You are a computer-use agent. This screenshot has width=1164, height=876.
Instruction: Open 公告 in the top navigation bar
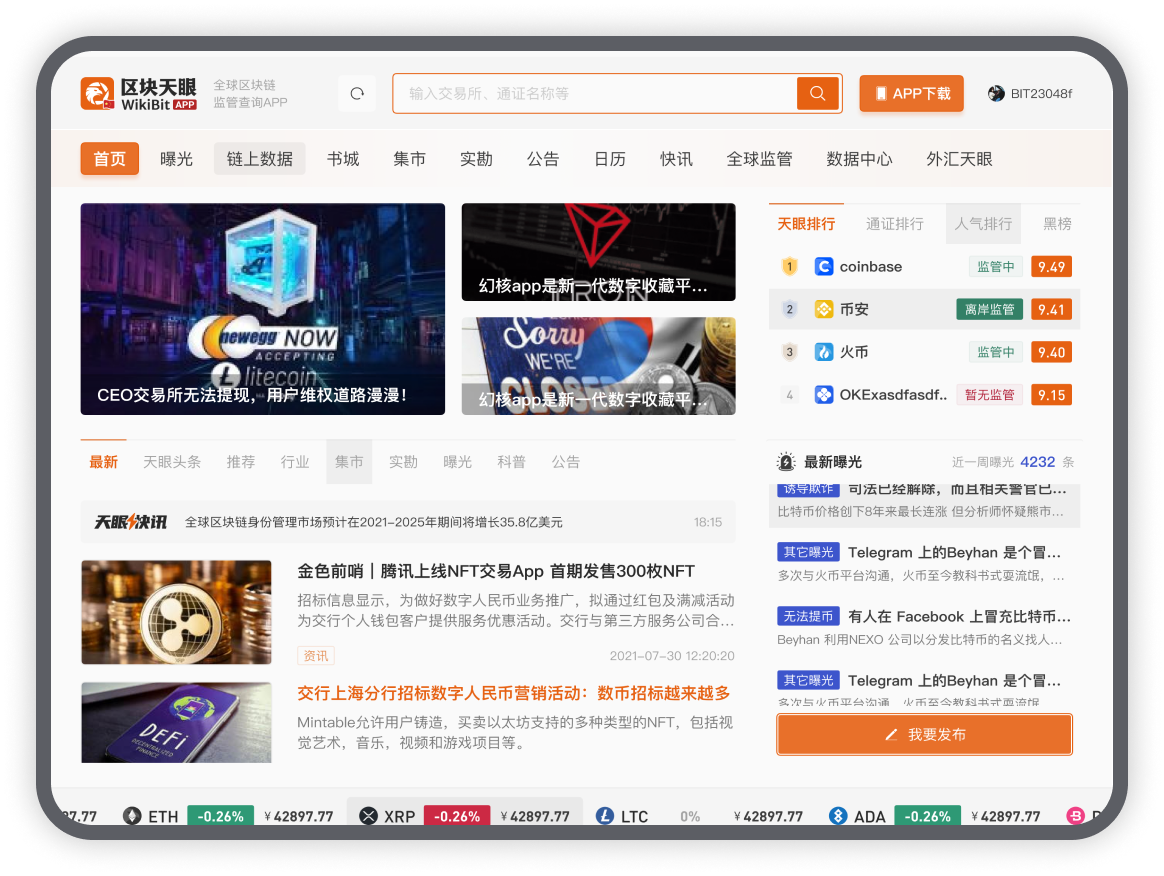click(543, 159)
